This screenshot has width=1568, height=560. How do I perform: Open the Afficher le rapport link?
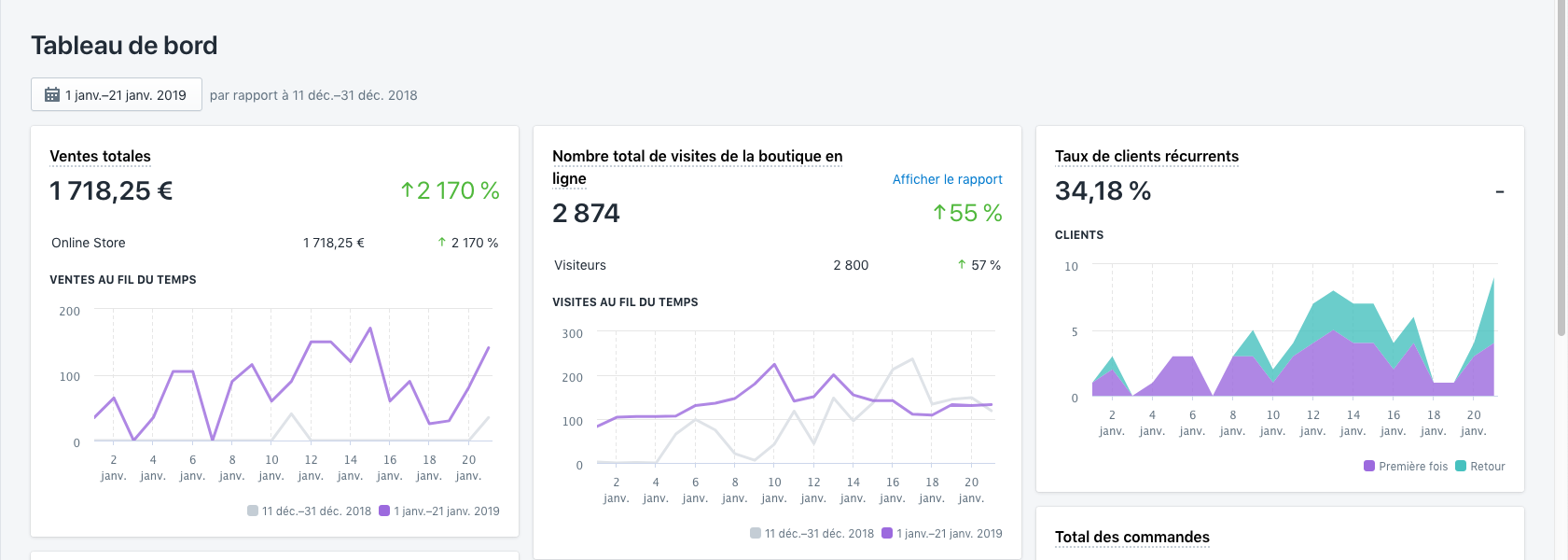947,179
